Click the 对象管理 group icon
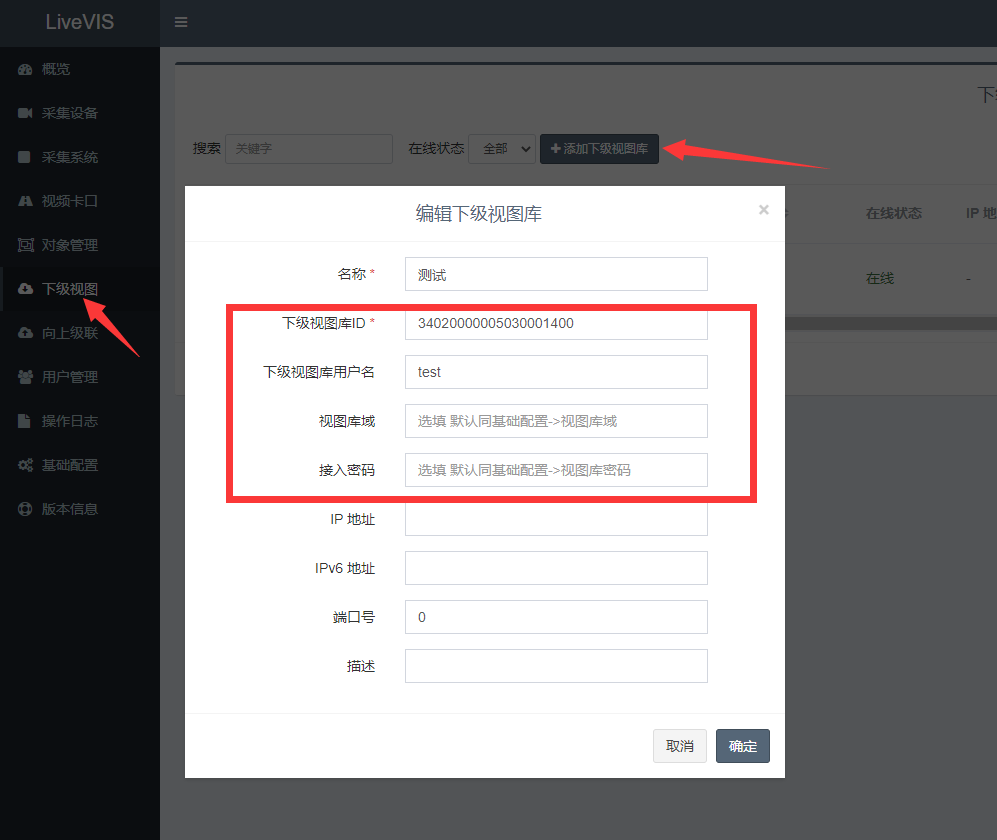997x840 pixels. tap(25, 245)
